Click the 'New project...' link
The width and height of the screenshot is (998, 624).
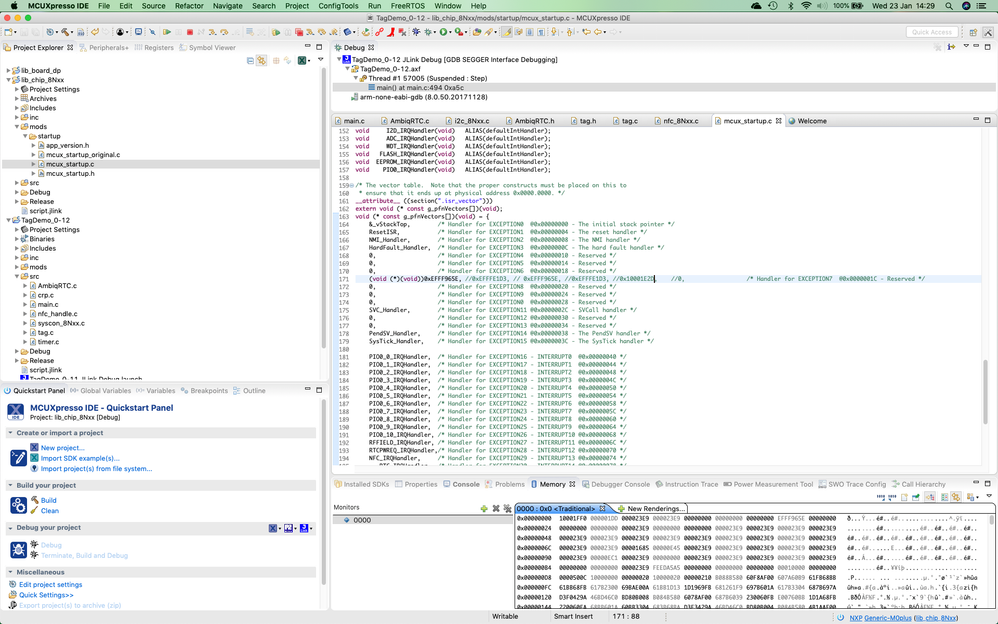62,448
